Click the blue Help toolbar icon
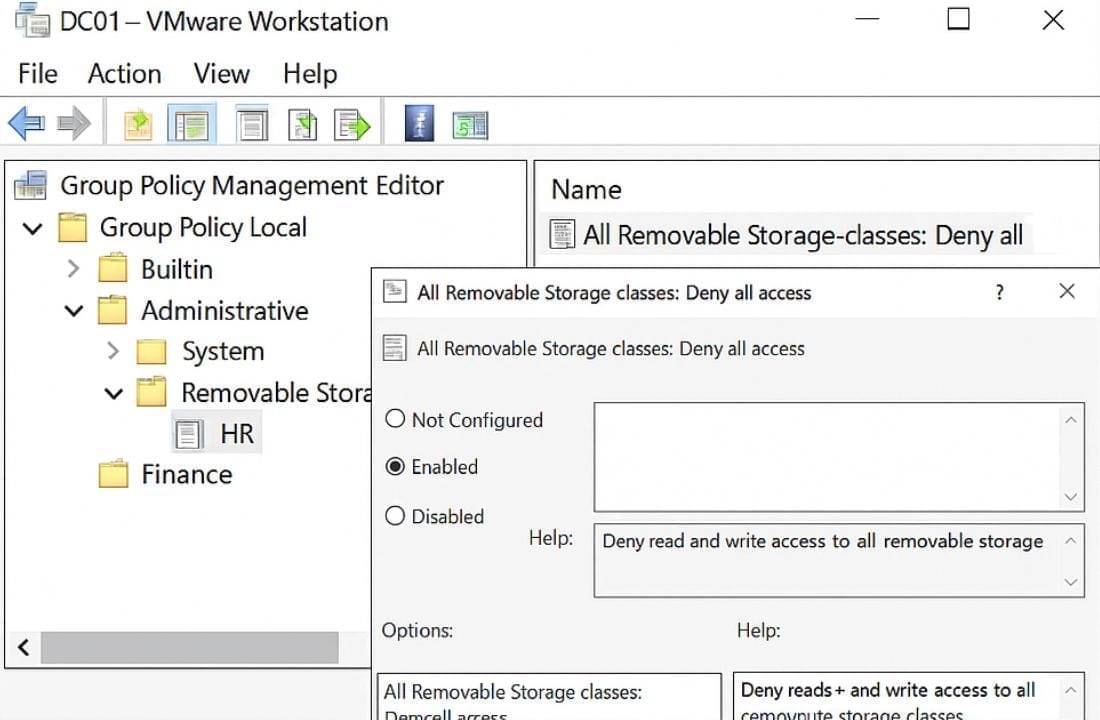This screenshot has height=720, width=1100. click(419, 124)
